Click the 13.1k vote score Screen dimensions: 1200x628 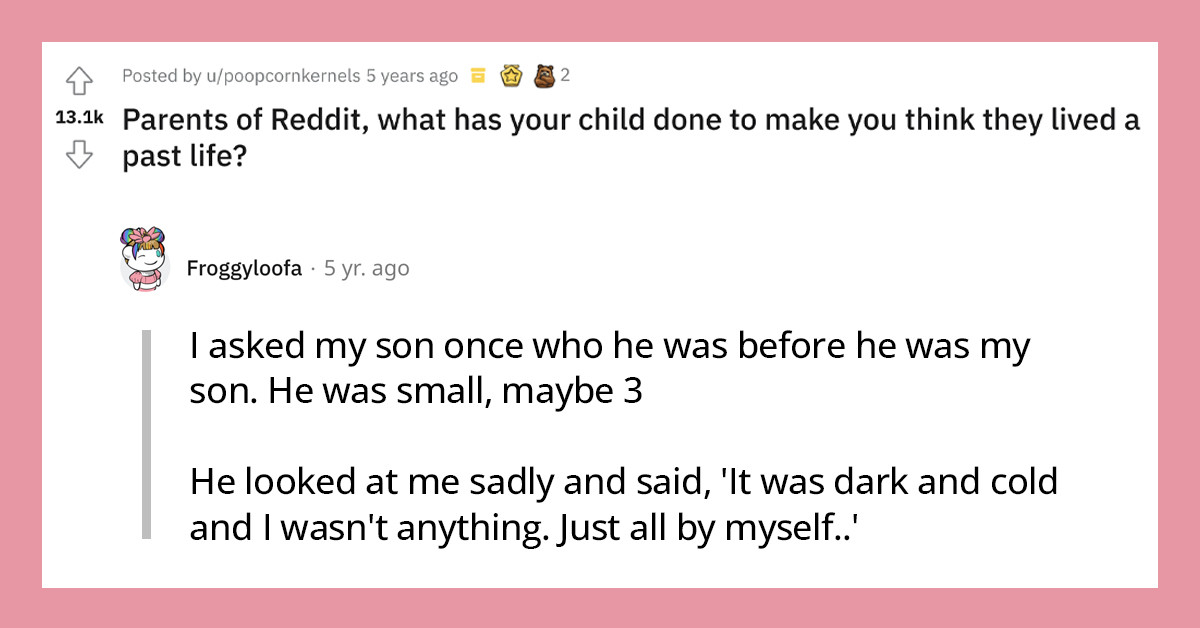pos(80,117)
